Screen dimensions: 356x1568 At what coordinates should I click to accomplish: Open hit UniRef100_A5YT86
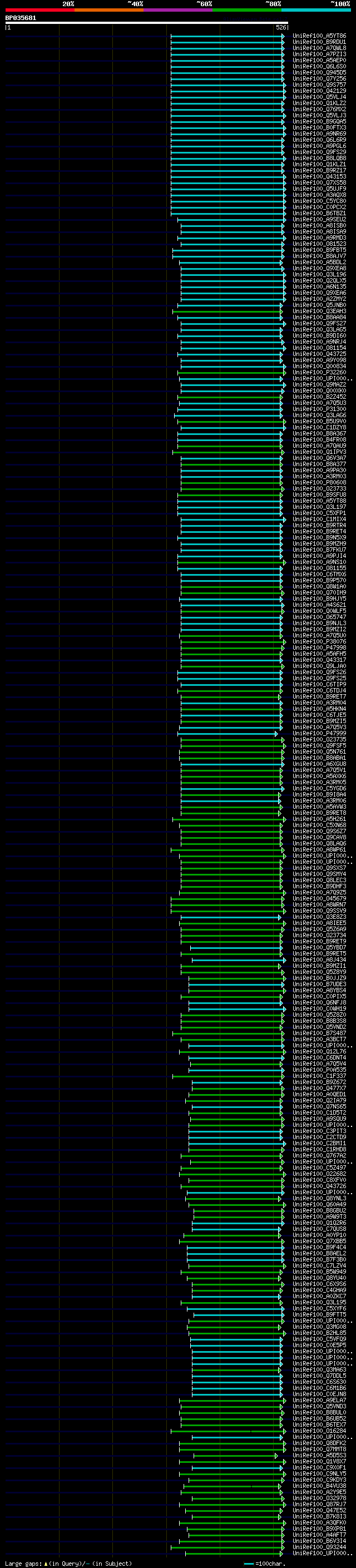point(319,36)
